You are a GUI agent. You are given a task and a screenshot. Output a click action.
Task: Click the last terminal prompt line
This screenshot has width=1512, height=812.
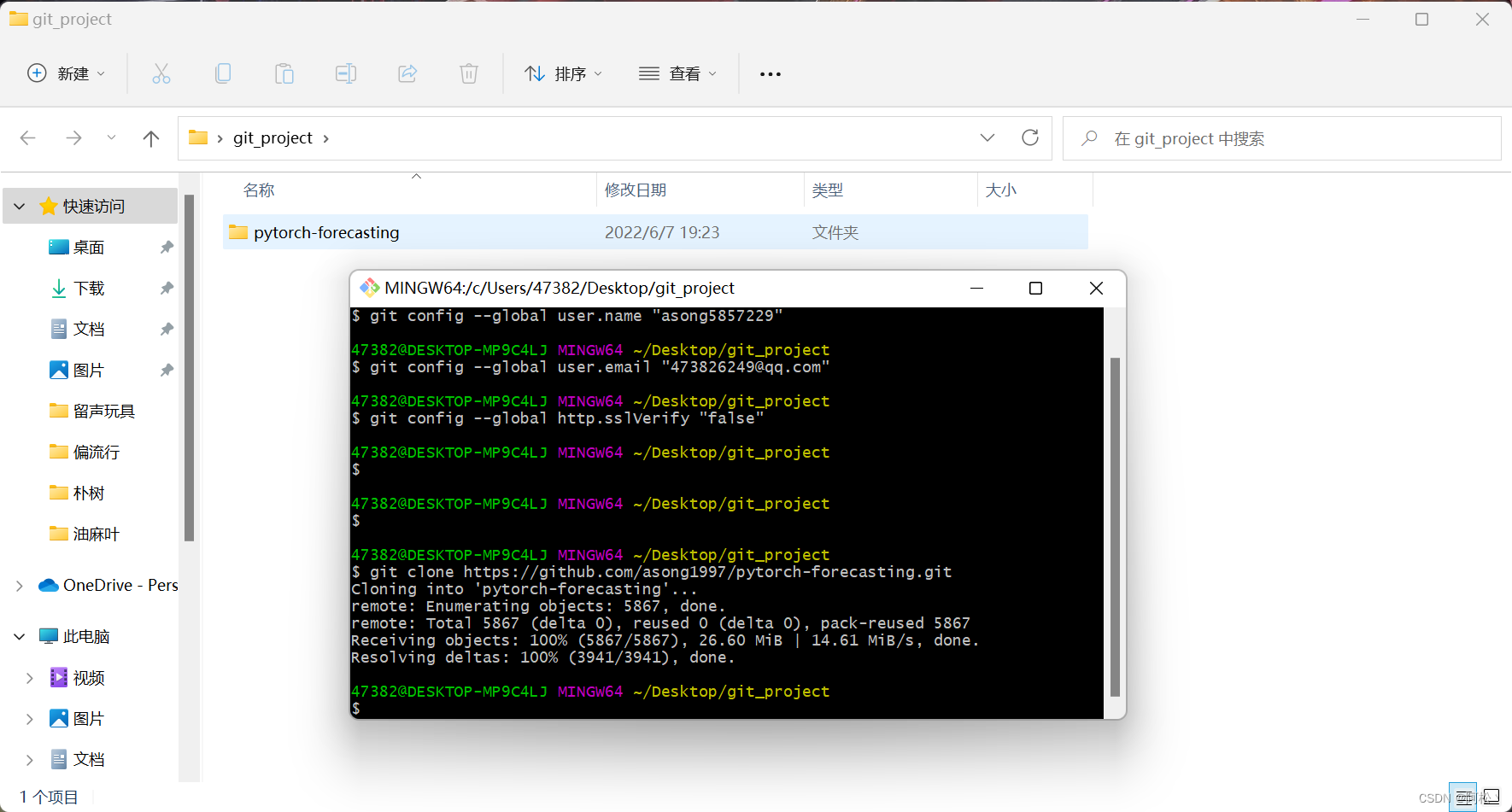pos(356,709)
